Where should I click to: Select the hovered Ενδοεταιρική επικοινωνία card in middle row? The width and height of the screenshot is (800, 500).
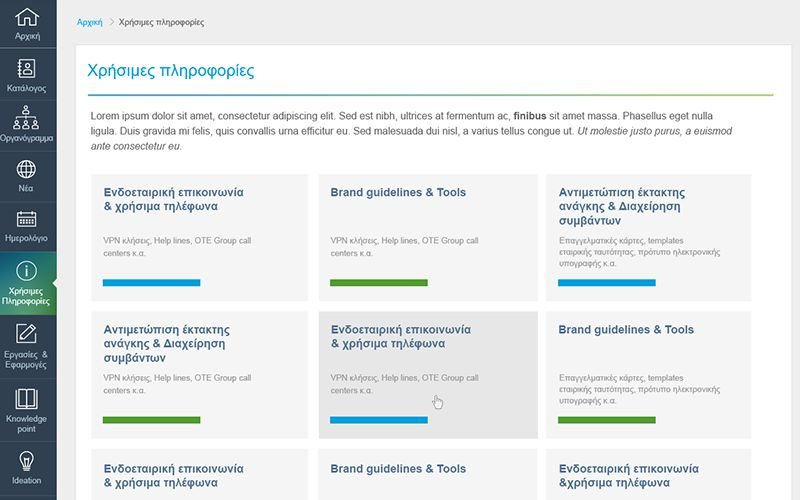(427, 374)
